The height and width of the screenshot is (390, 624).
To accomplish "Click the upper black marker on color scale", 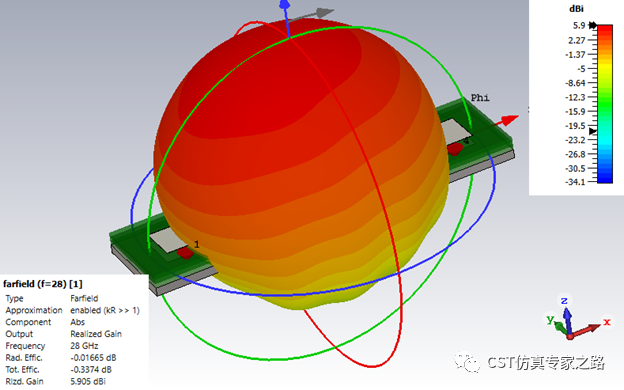I will point(593,25).
